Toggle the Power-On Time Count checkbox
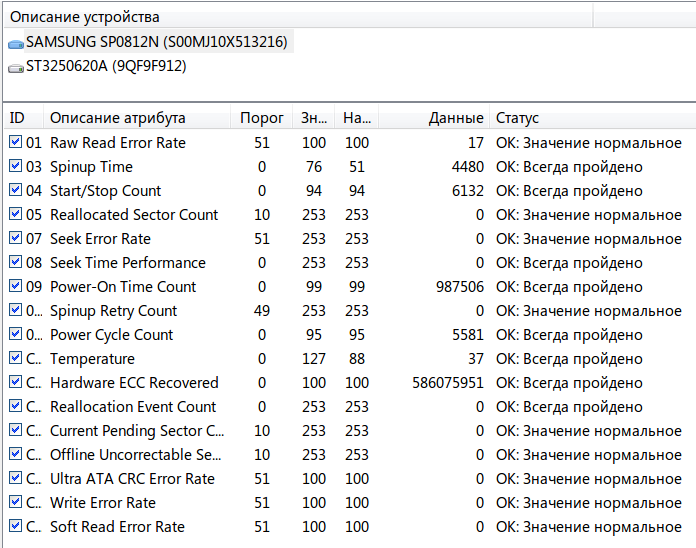696x548 pixels. (x=15, y=287)
